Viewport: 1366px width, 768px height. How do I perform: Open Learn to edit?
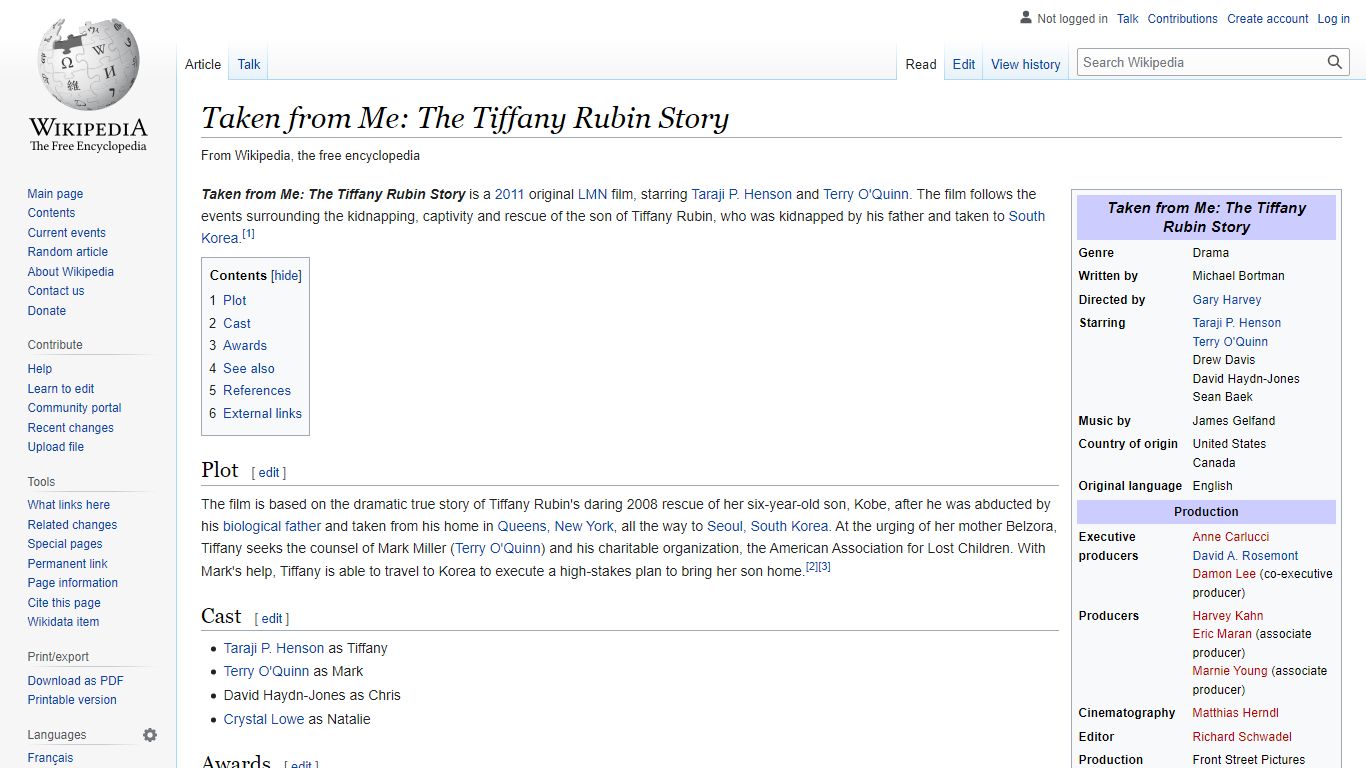coord(61,389)
